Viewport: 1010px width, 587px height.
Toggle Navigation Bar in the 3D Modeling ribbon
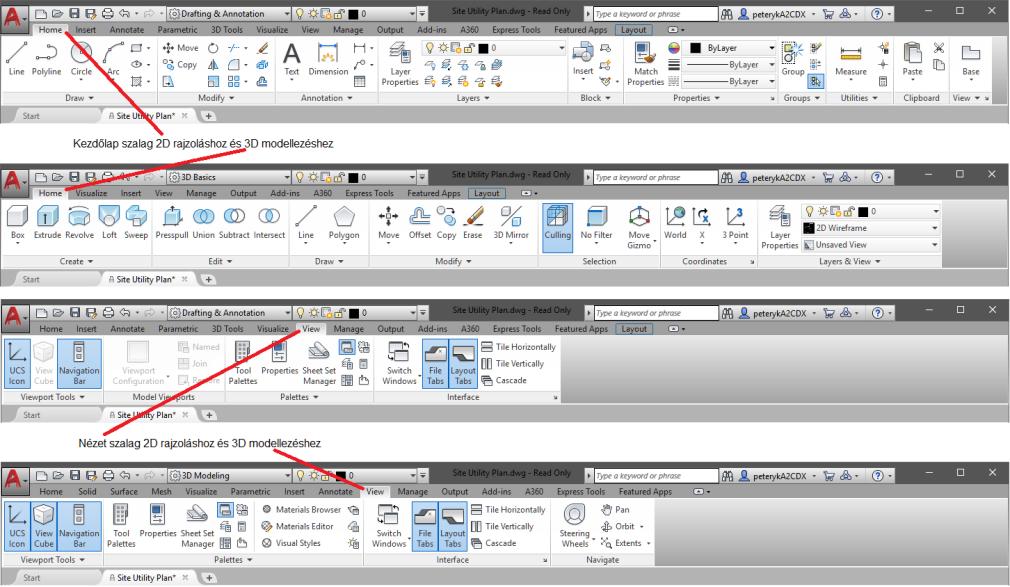(x=79, y=526)
